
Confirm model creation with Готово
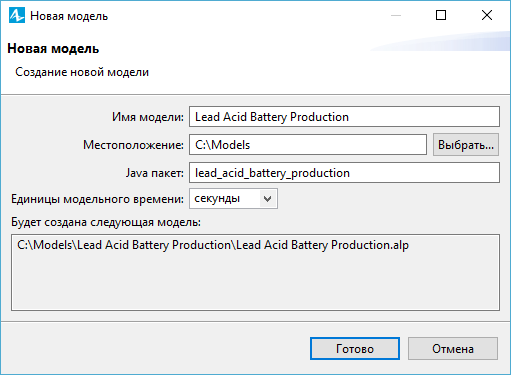click(355, 349)
